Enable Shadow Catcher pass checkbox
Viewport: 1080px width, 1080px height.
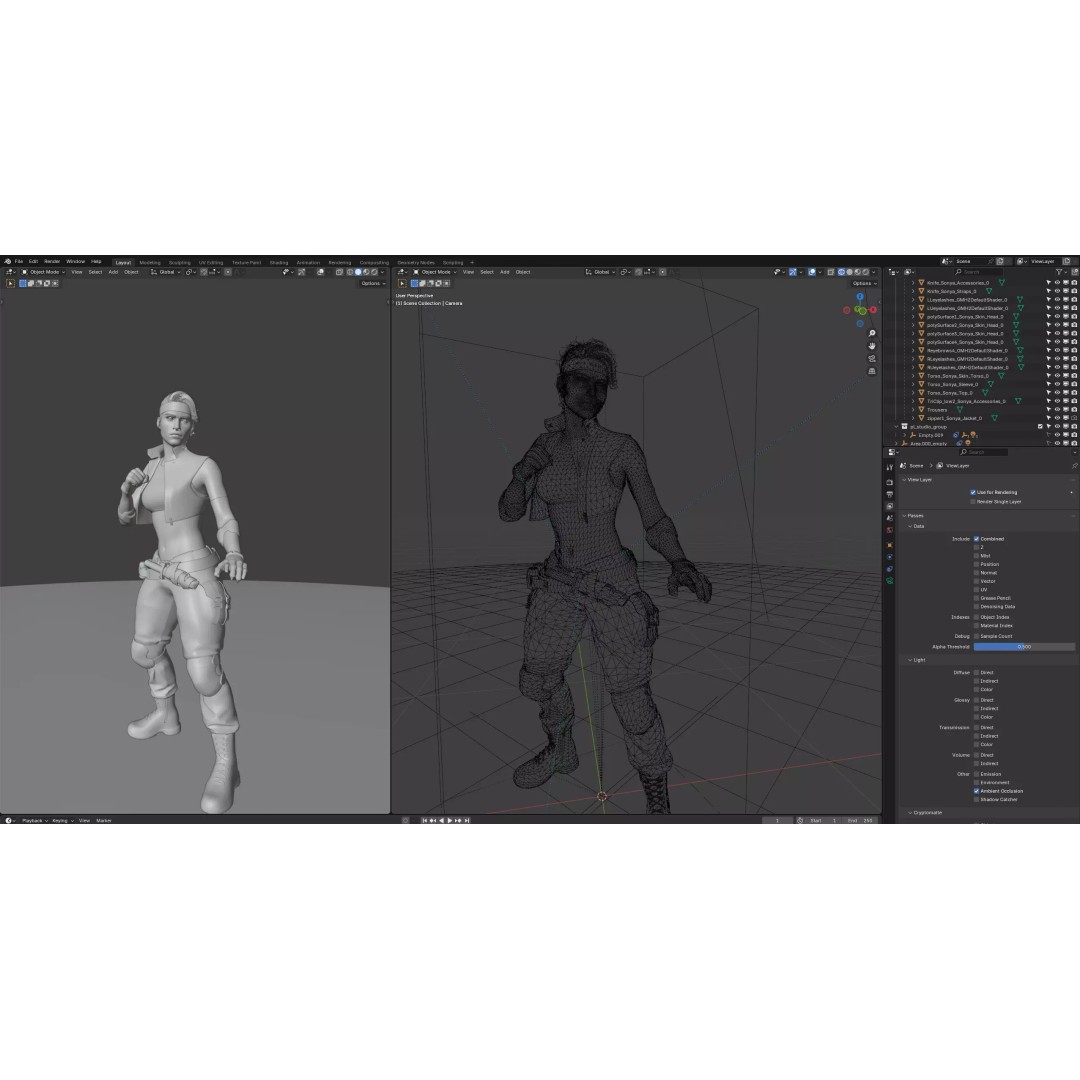[x=976, y=799]
